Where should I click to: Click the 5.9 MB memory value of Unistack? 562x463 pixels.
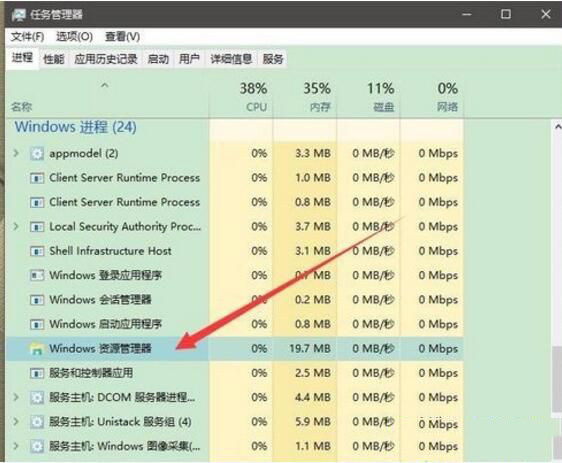click(313, 422)
